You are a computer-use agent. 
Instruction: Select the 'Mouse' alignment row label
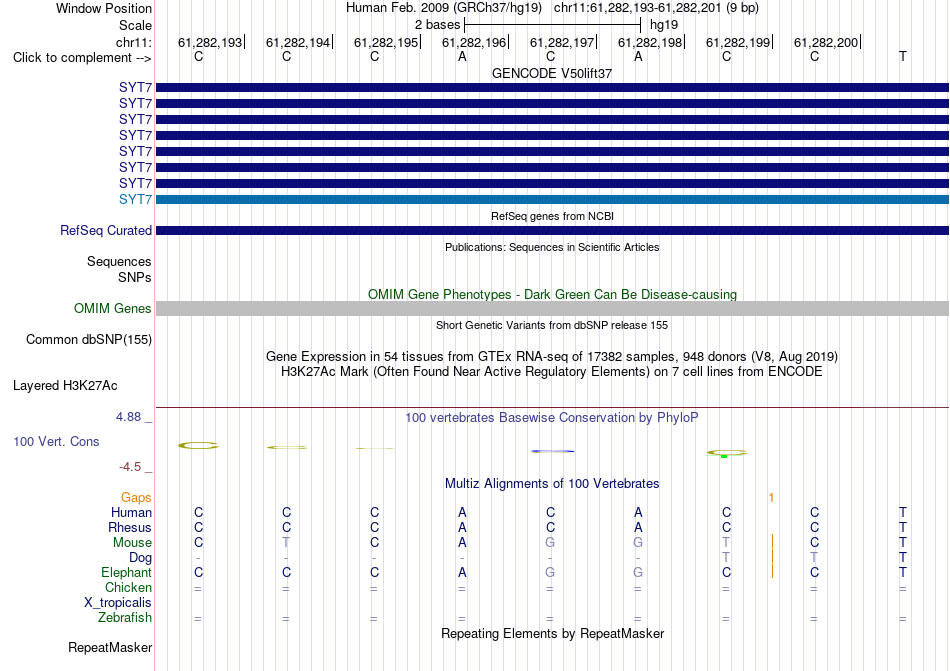(x=132, y=543)
